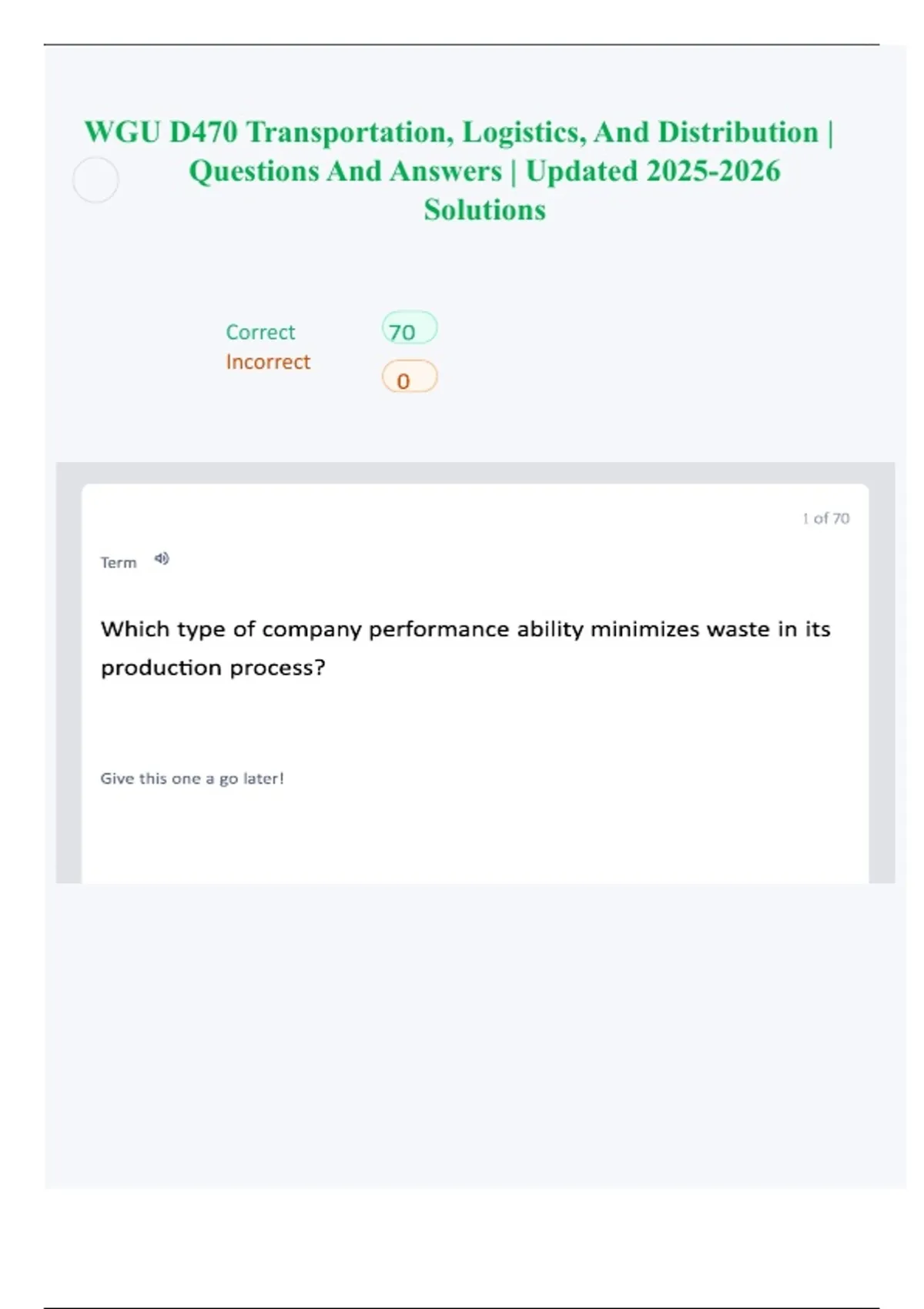This screenshot has width=924, height=1309.
Task: Click 'Updated 2025-2026' in the title
Action: [653, 171]
